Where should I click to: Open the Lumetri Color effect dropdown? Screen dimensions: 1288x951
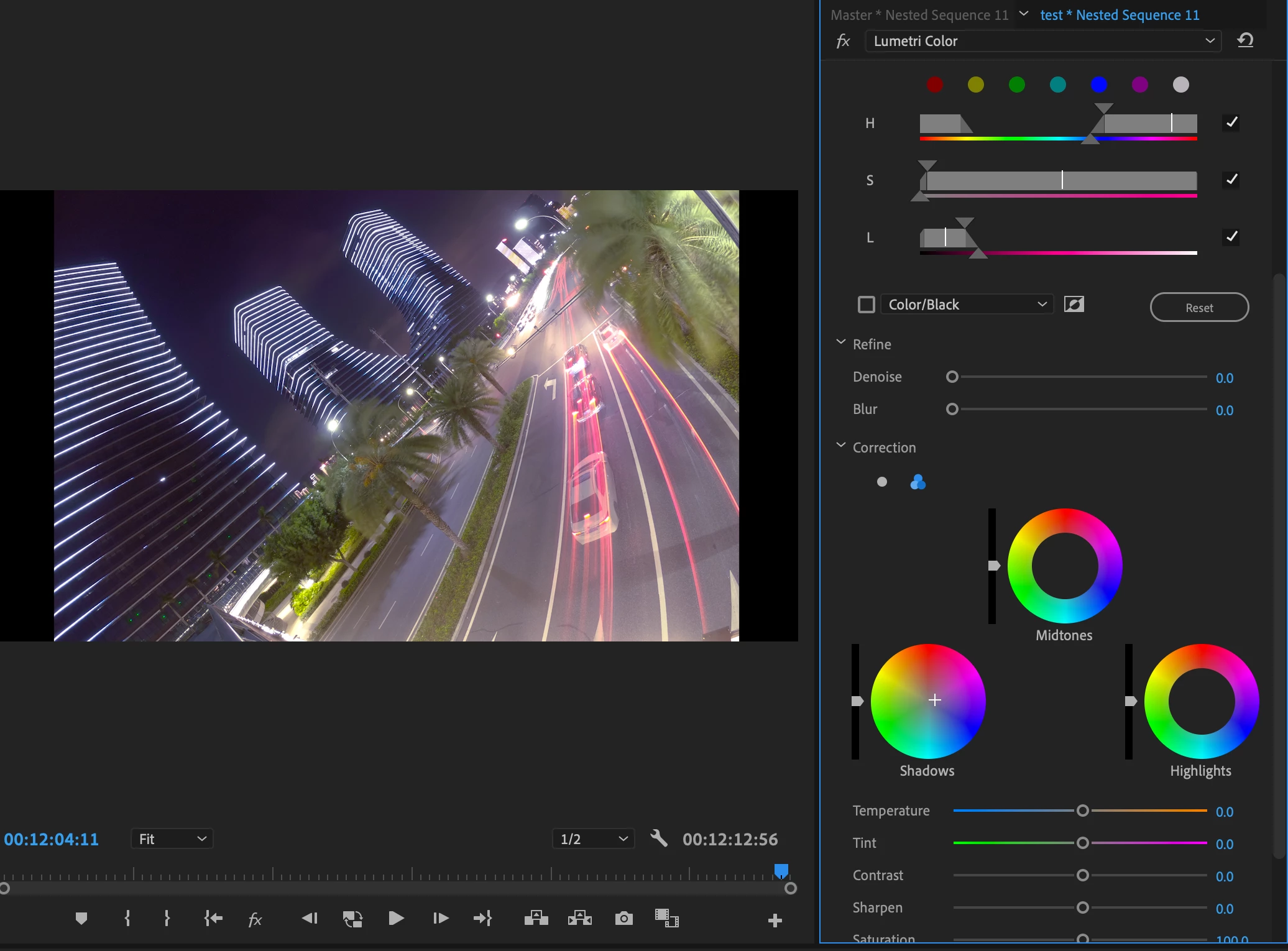[1042, 41]
